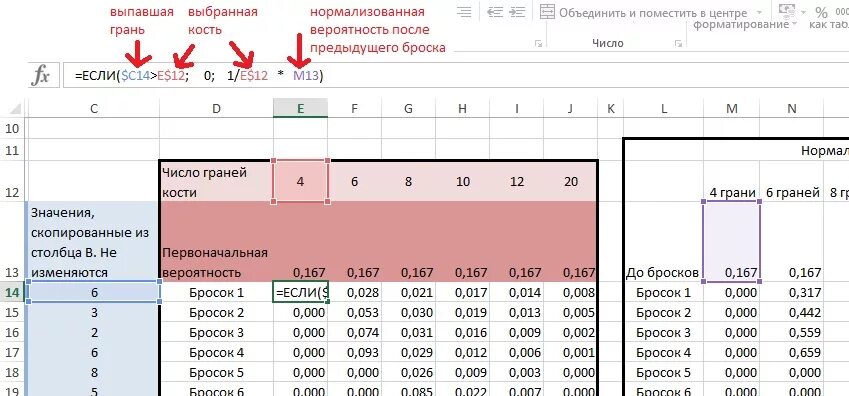Click cell 0,053 in Бросок 2 row
This screenshot has height=396, width=849.
pyautogui.click(x=354, y=313)
